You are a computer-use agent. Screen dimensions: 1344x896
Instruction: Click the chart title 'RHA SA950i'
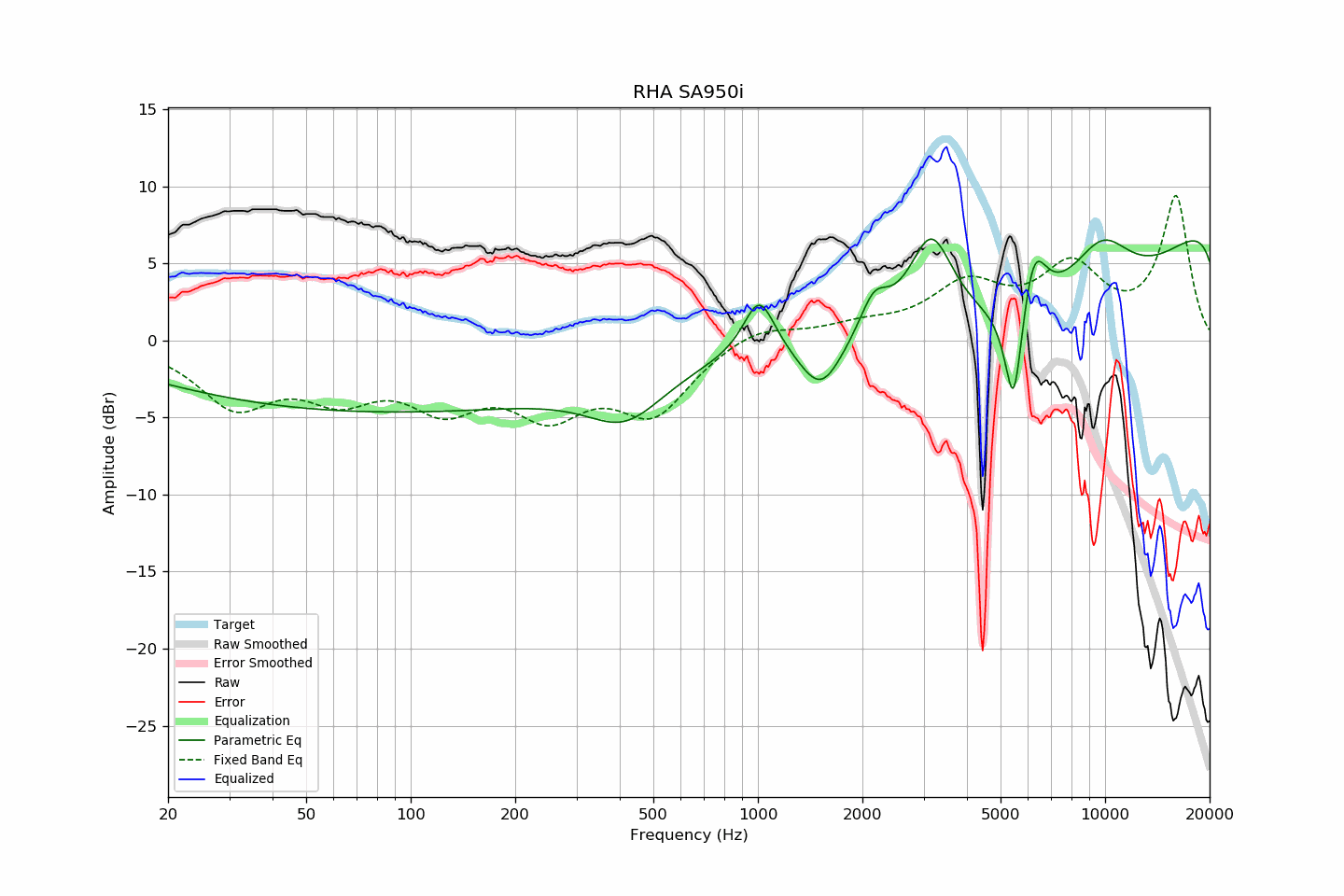[688, 92]
